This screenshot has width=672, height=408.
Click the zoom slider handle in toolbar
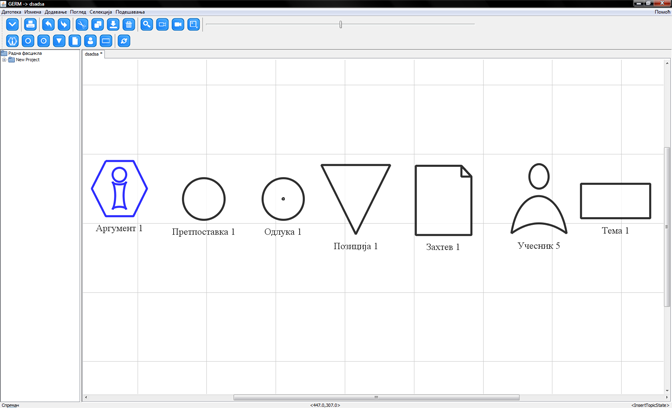point(341,24)
